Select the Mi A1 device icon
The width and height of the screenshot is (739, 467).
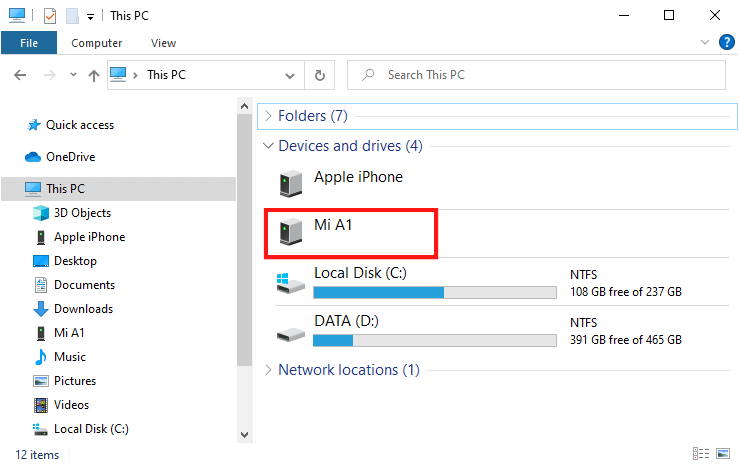pos(291,231)
